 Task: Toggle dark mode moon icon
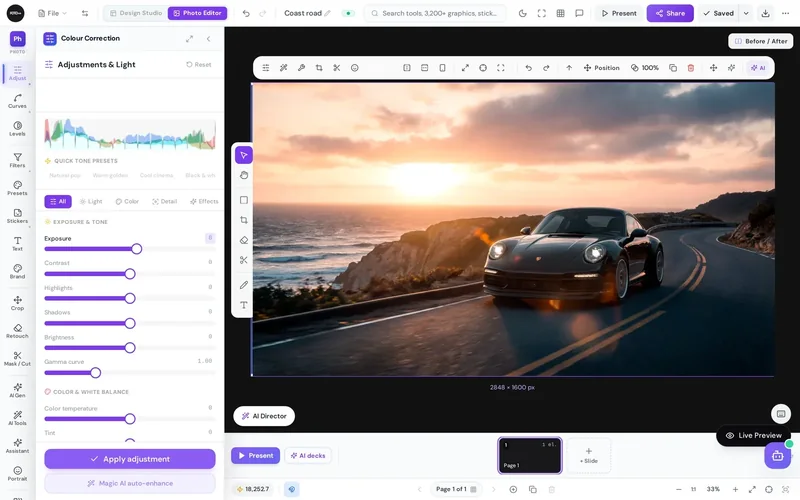click(522, 13)
